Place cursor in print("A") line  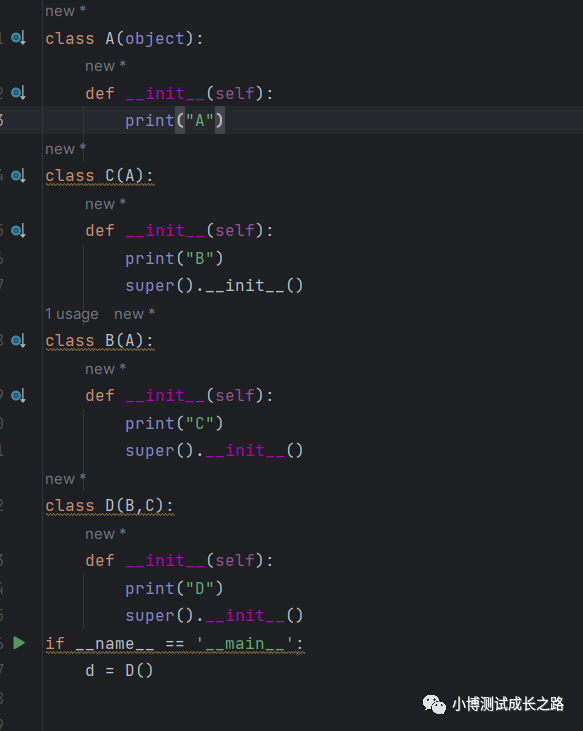click(x=175, y=121)
